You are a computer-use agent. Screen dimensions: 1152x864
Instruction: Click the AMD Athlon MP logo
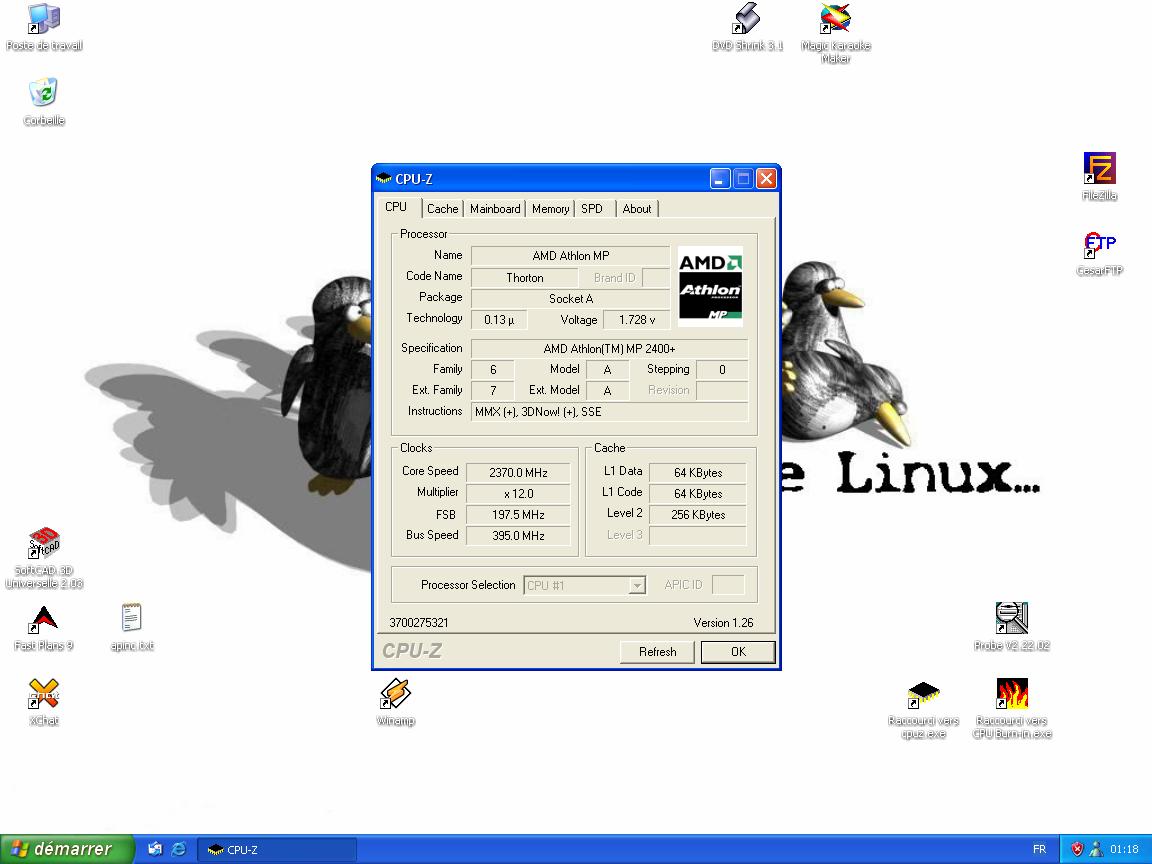[x=710, y=286]
